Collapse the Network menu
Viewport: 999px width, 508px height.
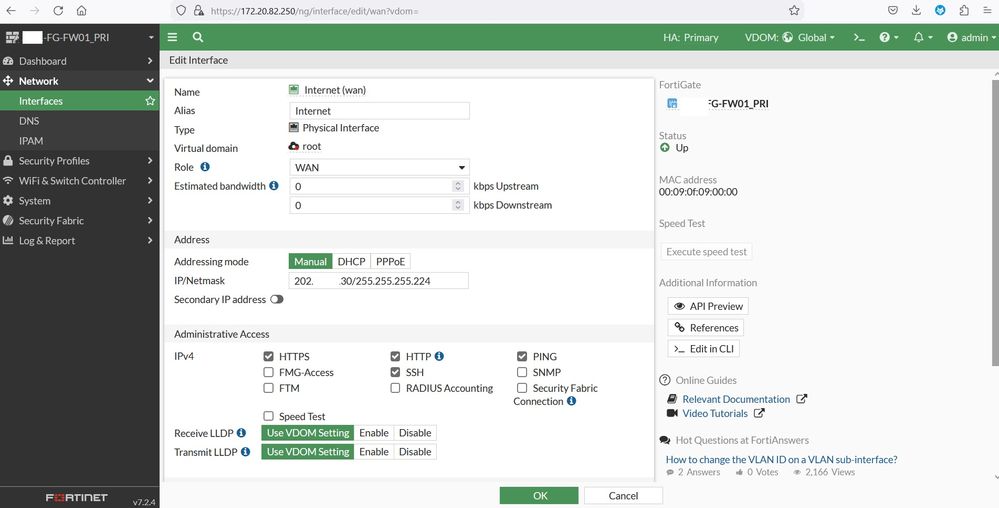80,81
